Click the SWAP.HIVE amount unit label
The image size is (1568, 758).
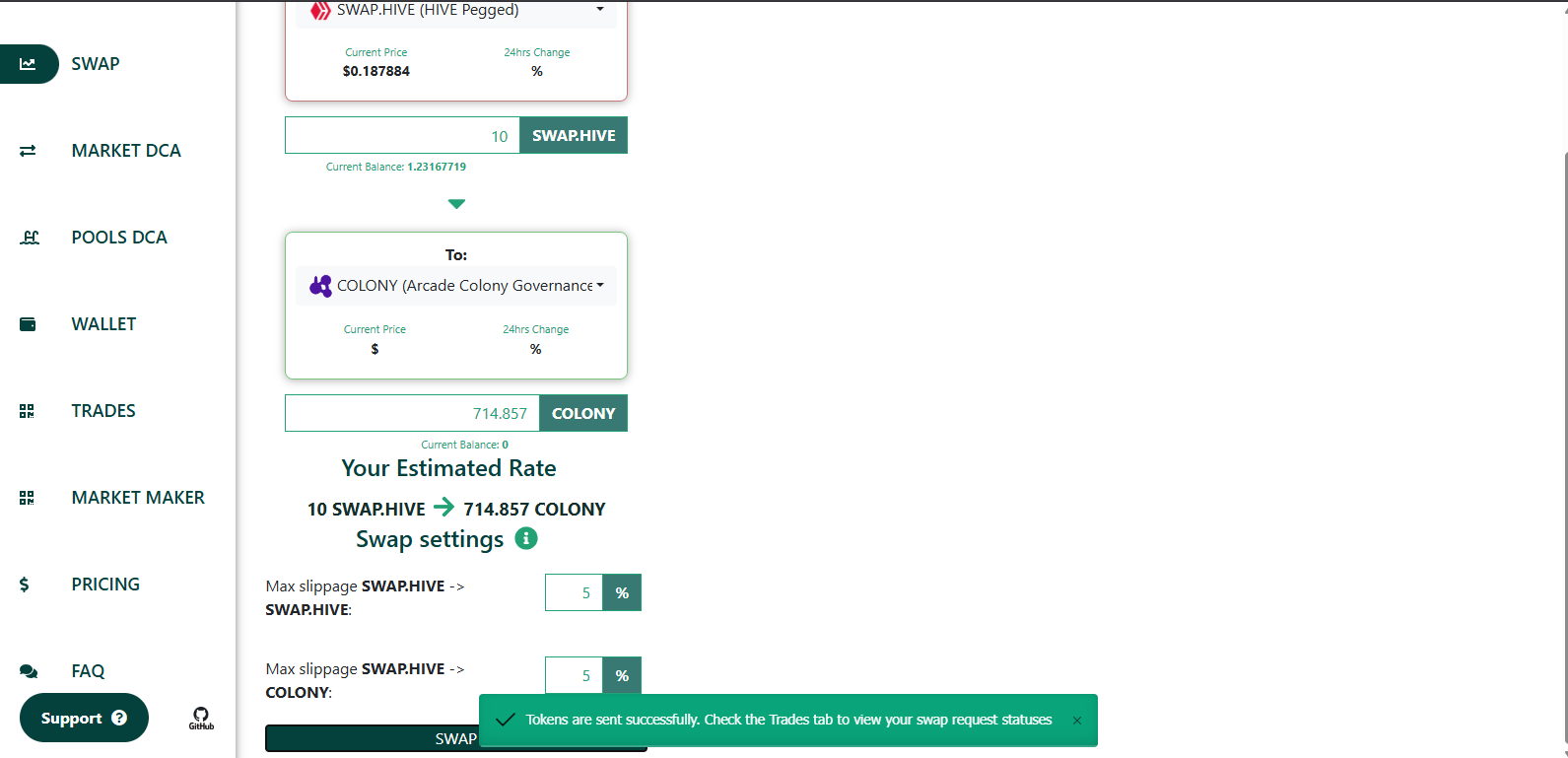(574, 136)
